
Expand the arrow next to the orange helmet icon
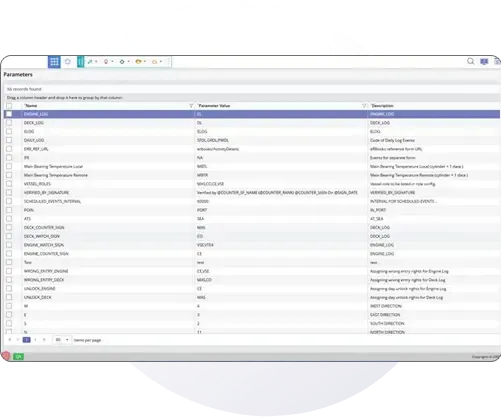(x=145, y=62)
